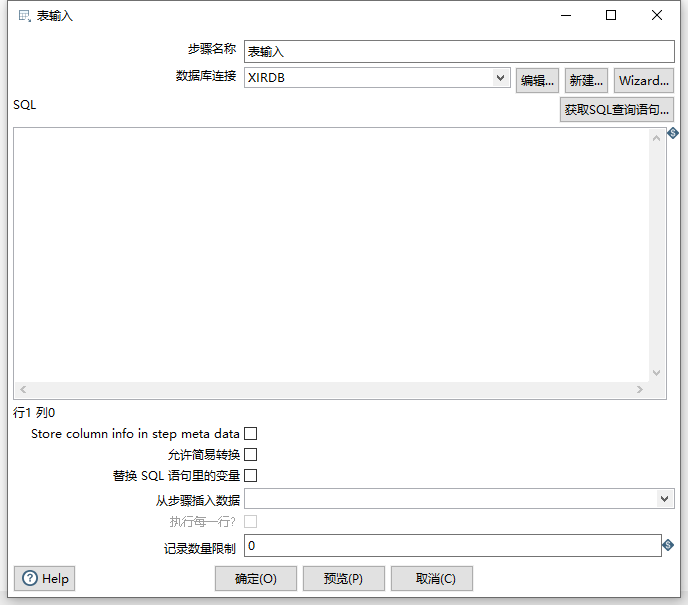Click the Help question mark button
Screen dimensions: 688x605
(45, 578)
